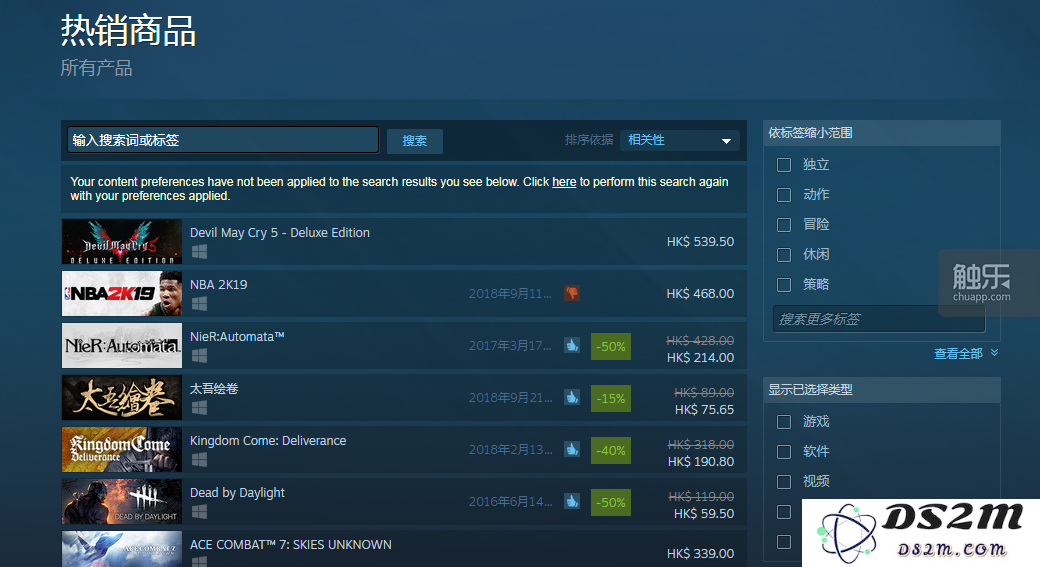Check the 视频 type checkbox
Image resolution: width=1040 pixels, height=567 pixels.
tap(784, 481)
